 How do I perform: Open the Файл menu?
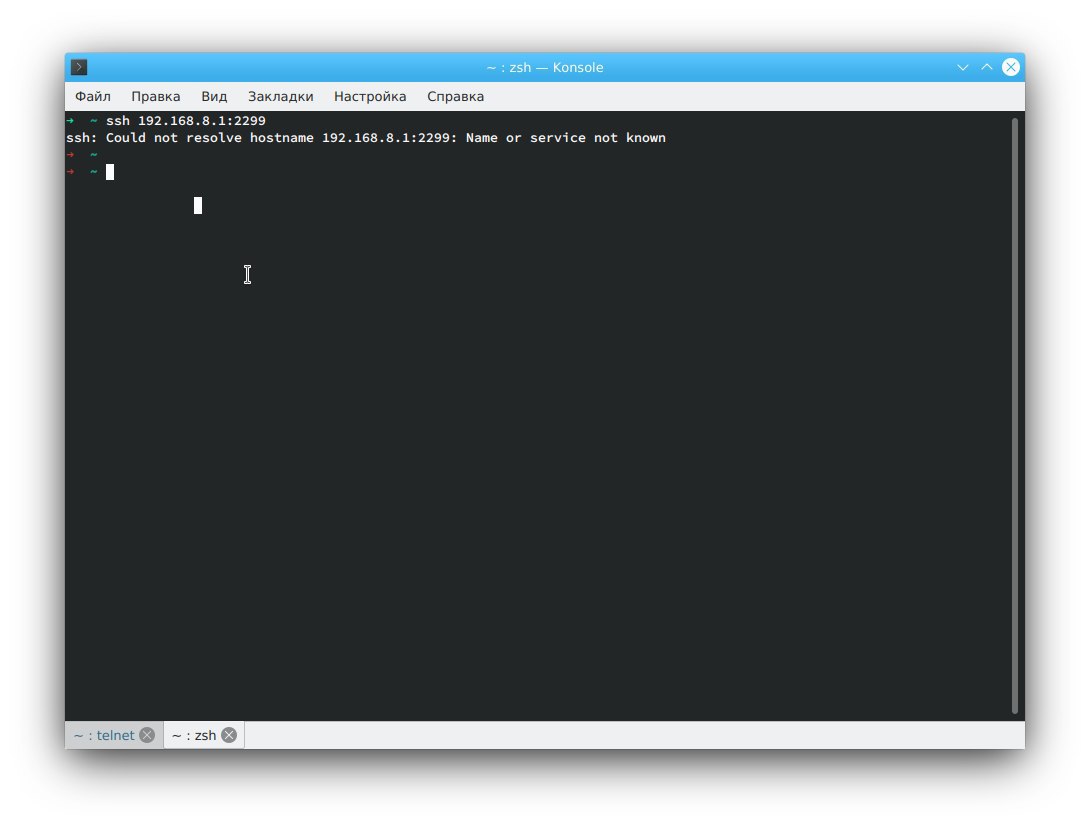click(92, 97)
